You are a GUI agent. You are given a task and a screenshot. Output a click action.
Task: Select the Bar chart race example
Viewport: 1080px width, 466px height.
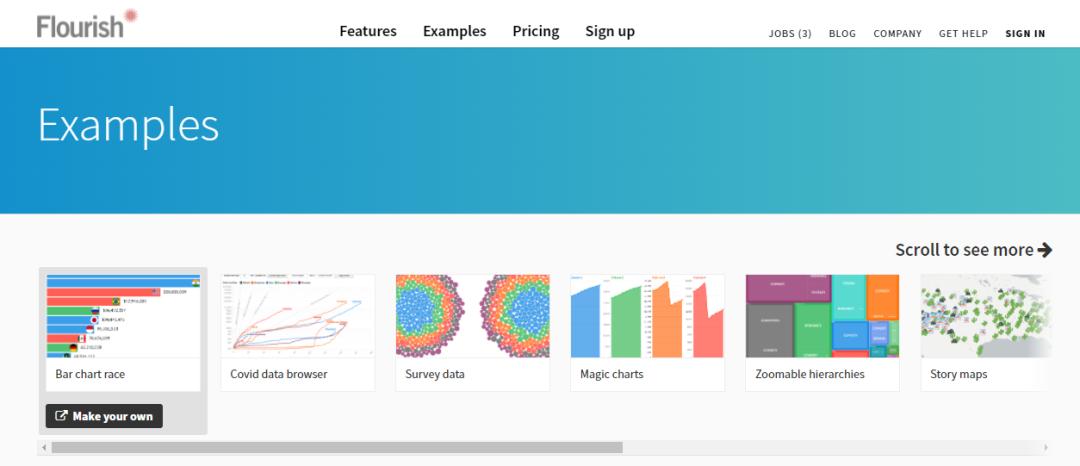point(123,332)
